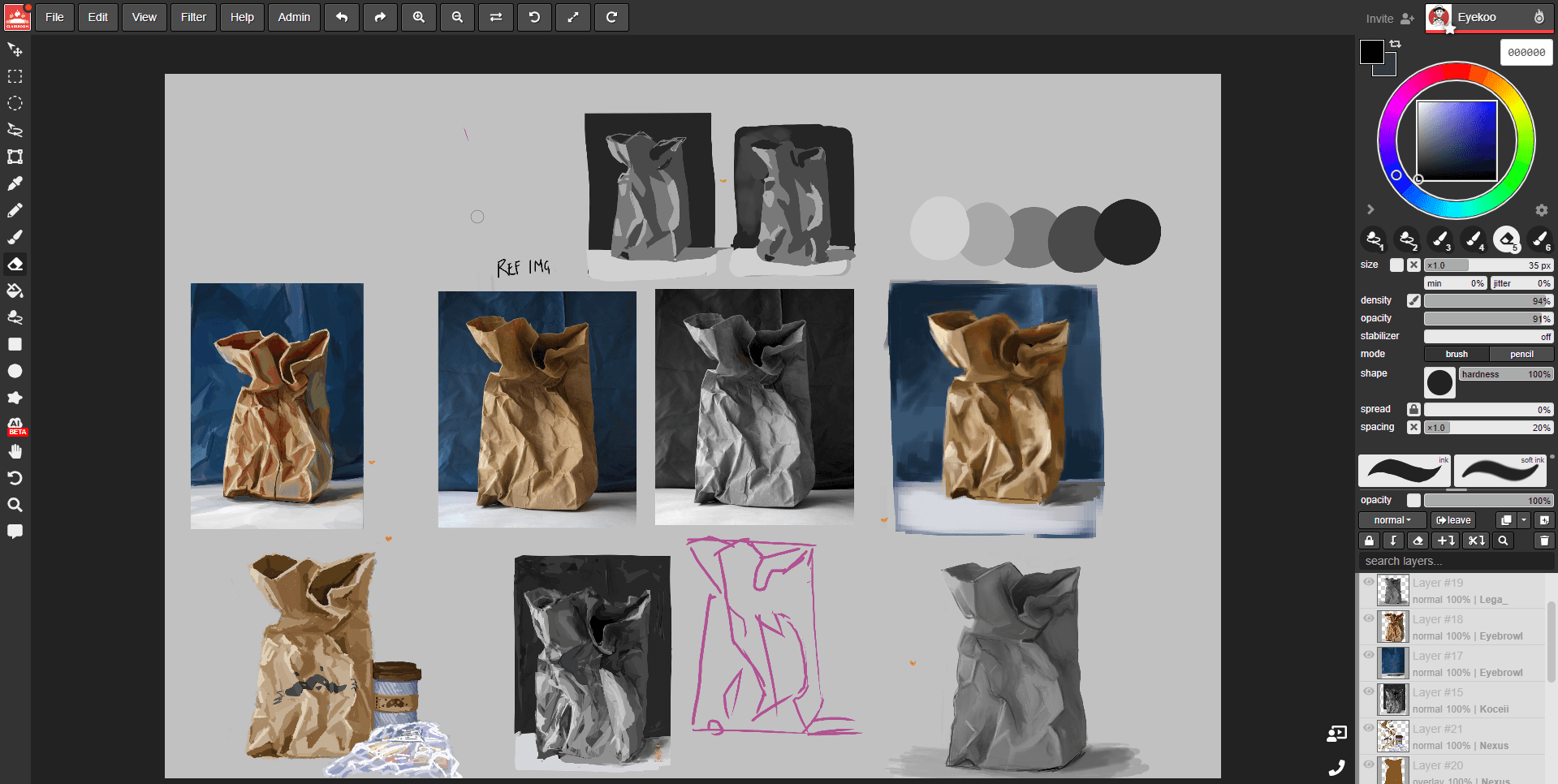The image size is (1558, 784).
Task: Toggle visibility of Layer #17
Action: 1369,655
